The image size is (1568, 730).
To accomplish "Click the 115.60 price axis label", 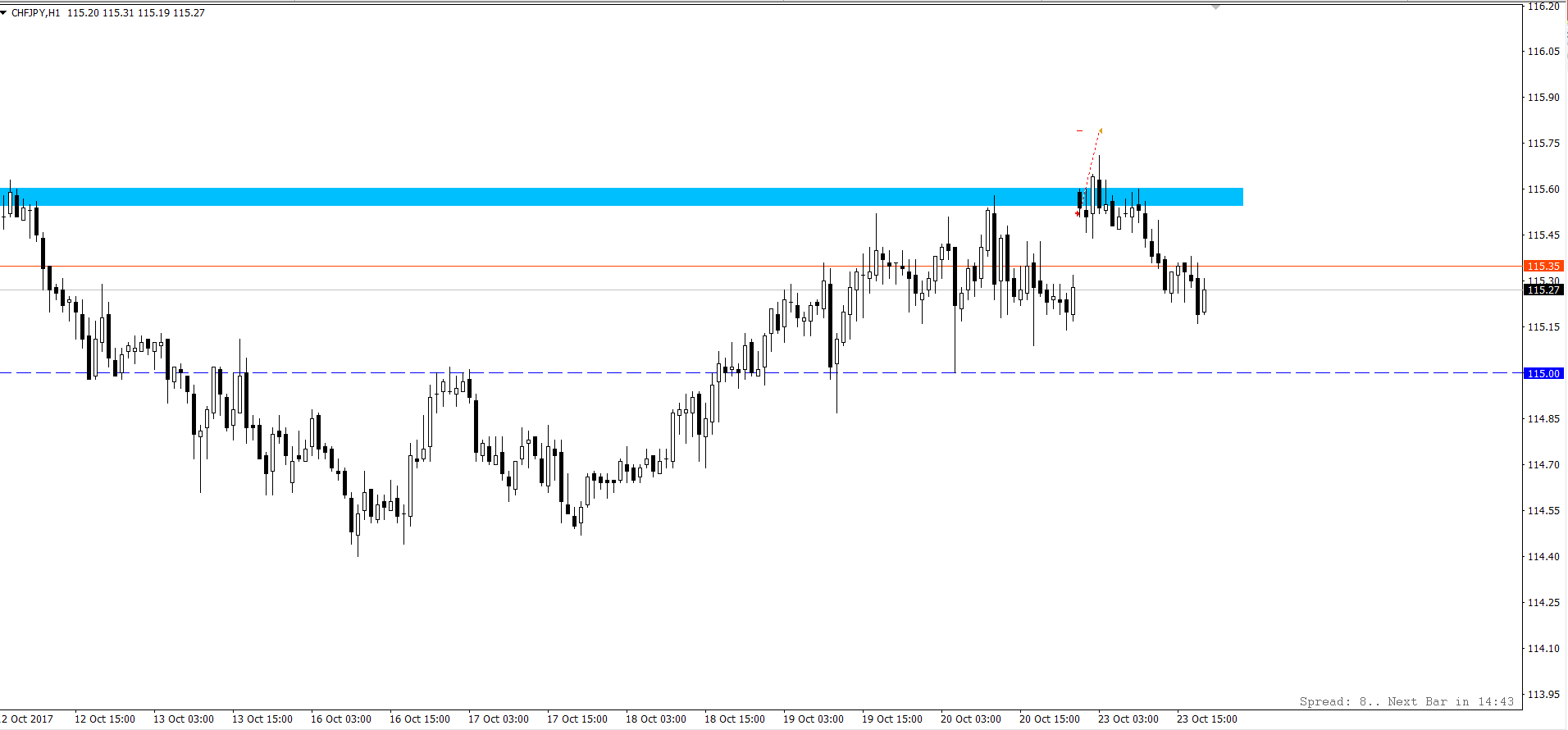I will 1543,189.
